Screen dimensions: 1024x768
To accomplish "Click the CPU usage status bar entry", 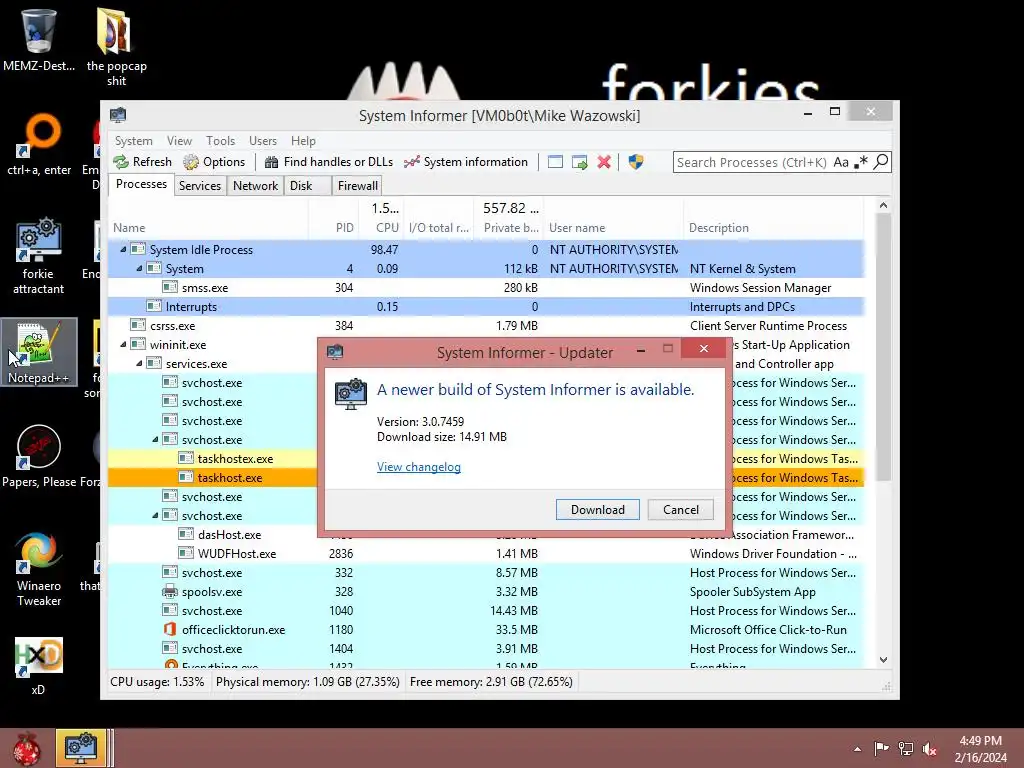I will [x=157, y=682].
